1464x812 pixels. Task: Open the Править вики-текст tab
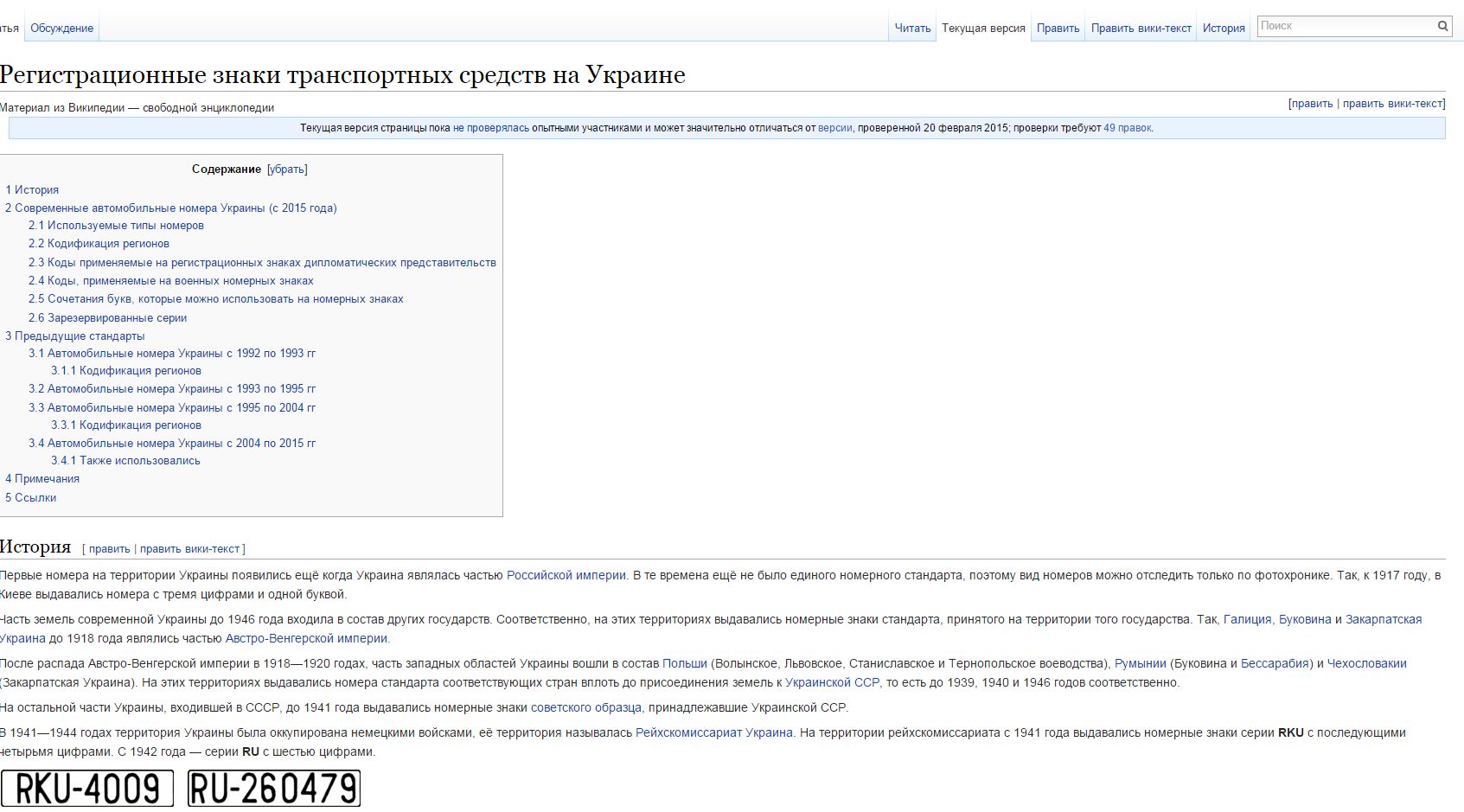[1141, 29]
